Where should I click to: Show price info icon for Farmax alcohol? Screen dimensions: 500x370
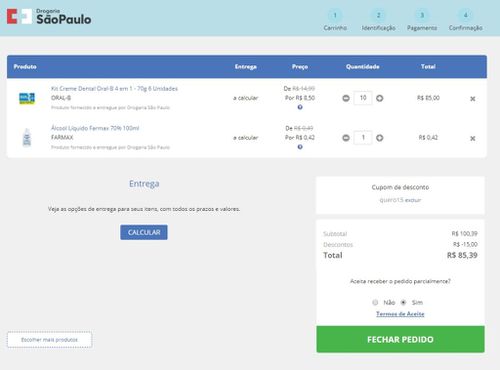(300, 147)
